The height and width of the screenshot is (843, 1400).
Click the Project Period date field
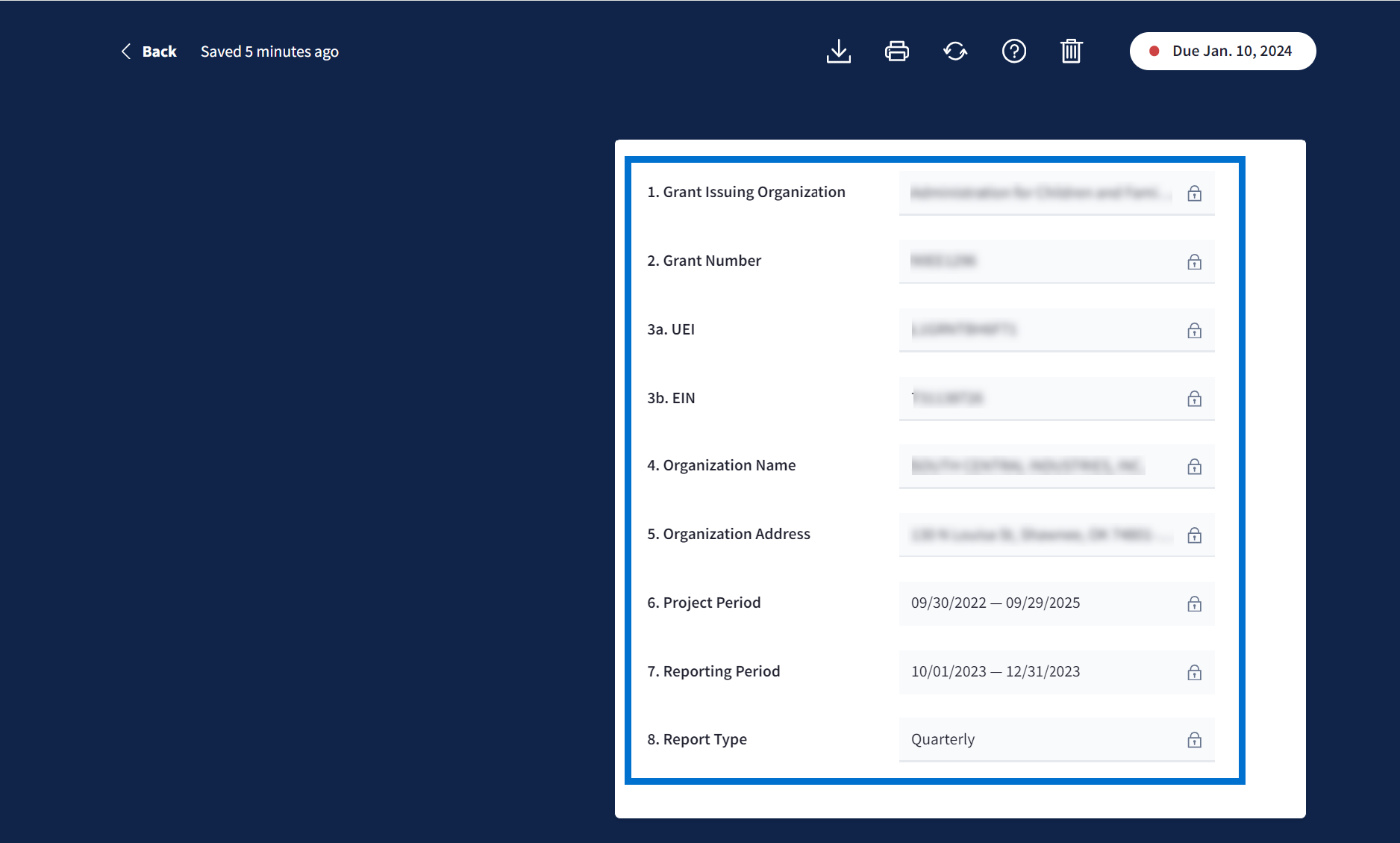1037,603
